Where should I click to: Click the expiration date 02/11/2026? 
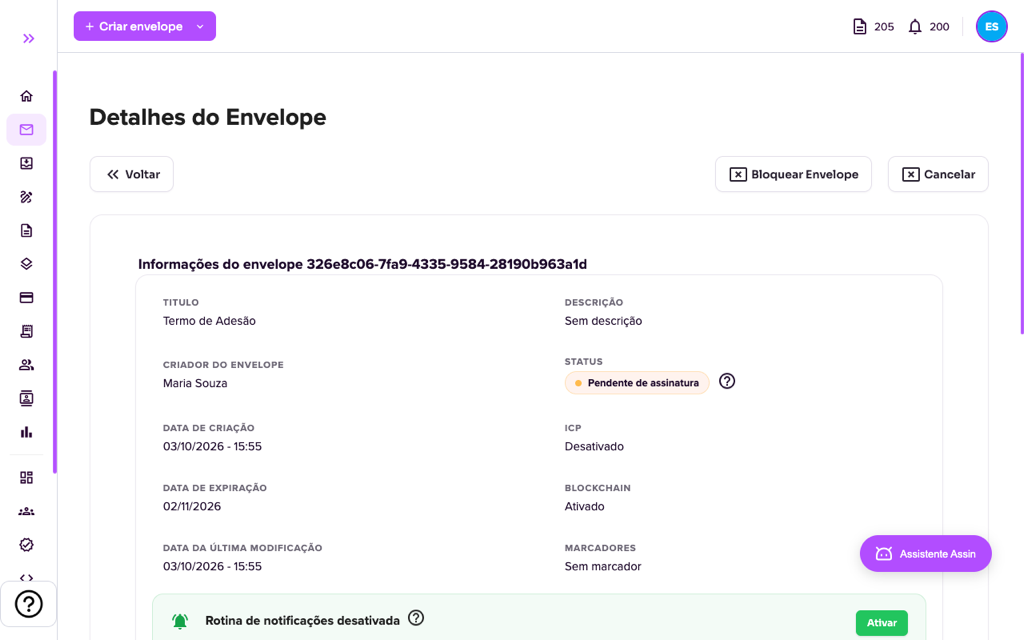[x=192, y=506]
